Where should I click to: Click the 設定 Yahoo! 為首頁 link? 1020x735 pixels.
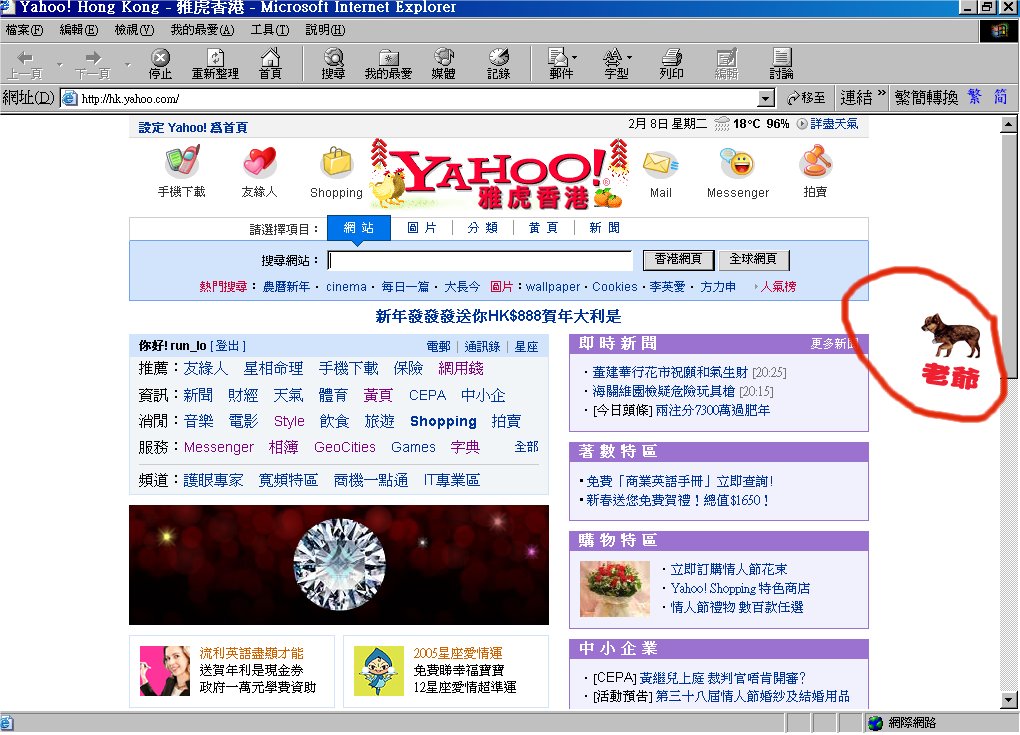(x=193, y=127)
